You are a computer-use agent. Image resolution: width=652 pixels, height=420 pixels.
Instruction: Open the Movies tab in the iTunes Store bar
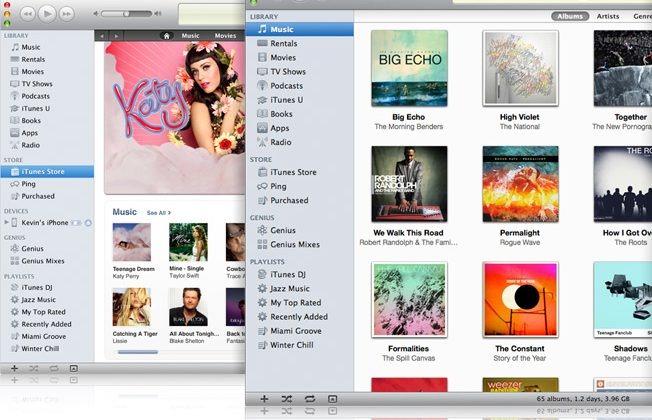pos(225,36)
